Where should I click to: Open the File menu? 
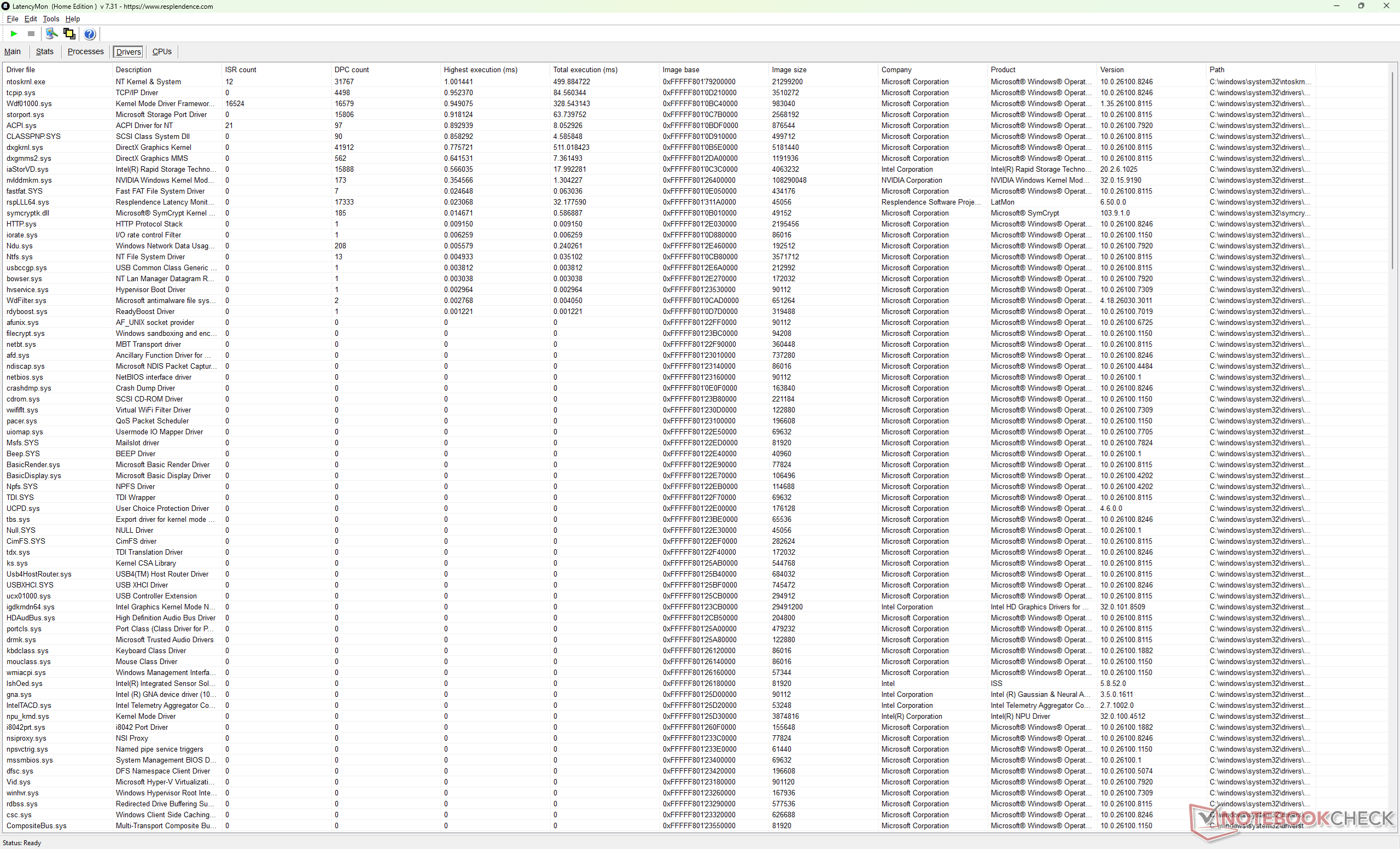[13, 19]
